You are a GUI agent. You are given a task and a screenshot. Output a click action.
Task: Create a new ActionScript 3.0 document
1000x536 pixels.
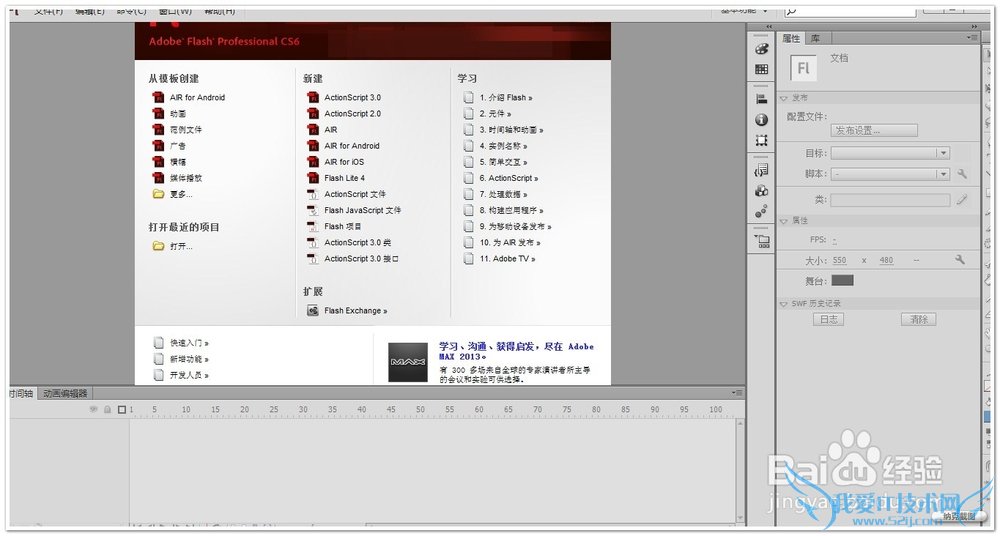coord(352,97)
